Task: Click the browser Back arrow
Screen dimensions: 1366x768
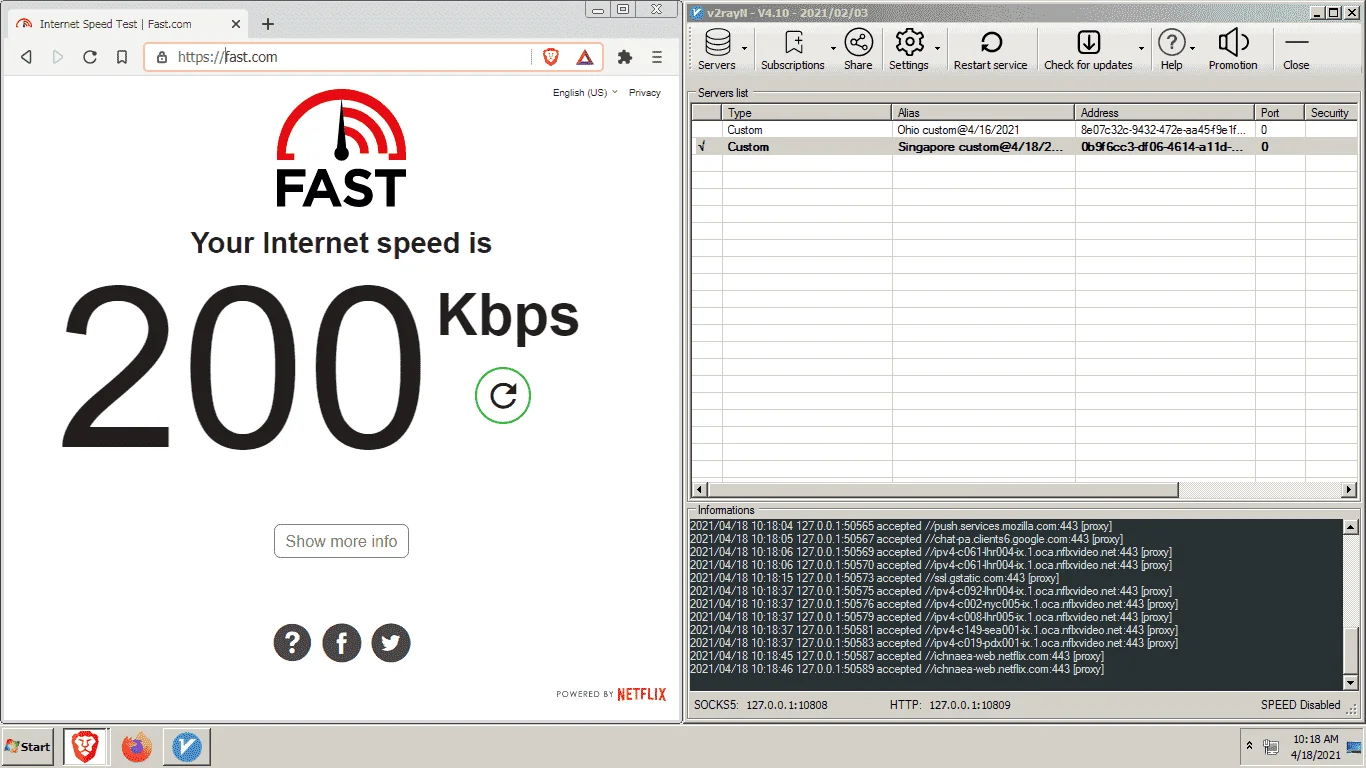Action: tap(27, 57)
